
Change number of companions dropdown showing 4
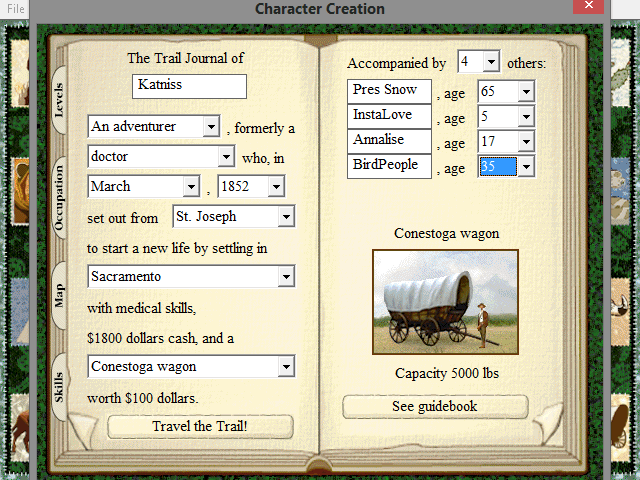tap(491, 62)
